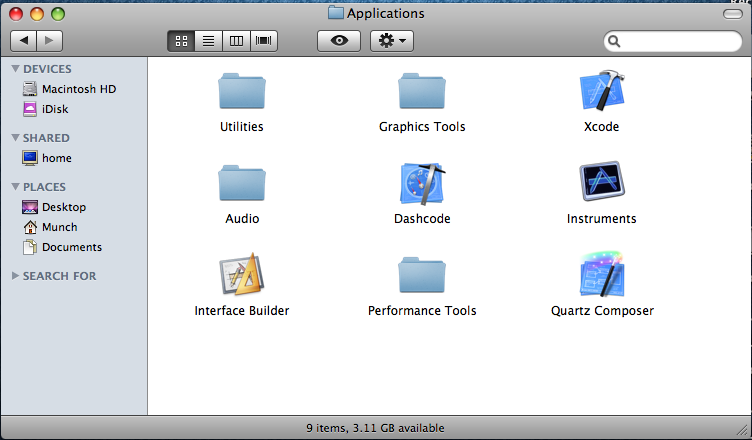Screen dimensions: 752x440
Task: Collapse the DEVICES section triangle
Action: pyautogui.click(x=15, y=69)
